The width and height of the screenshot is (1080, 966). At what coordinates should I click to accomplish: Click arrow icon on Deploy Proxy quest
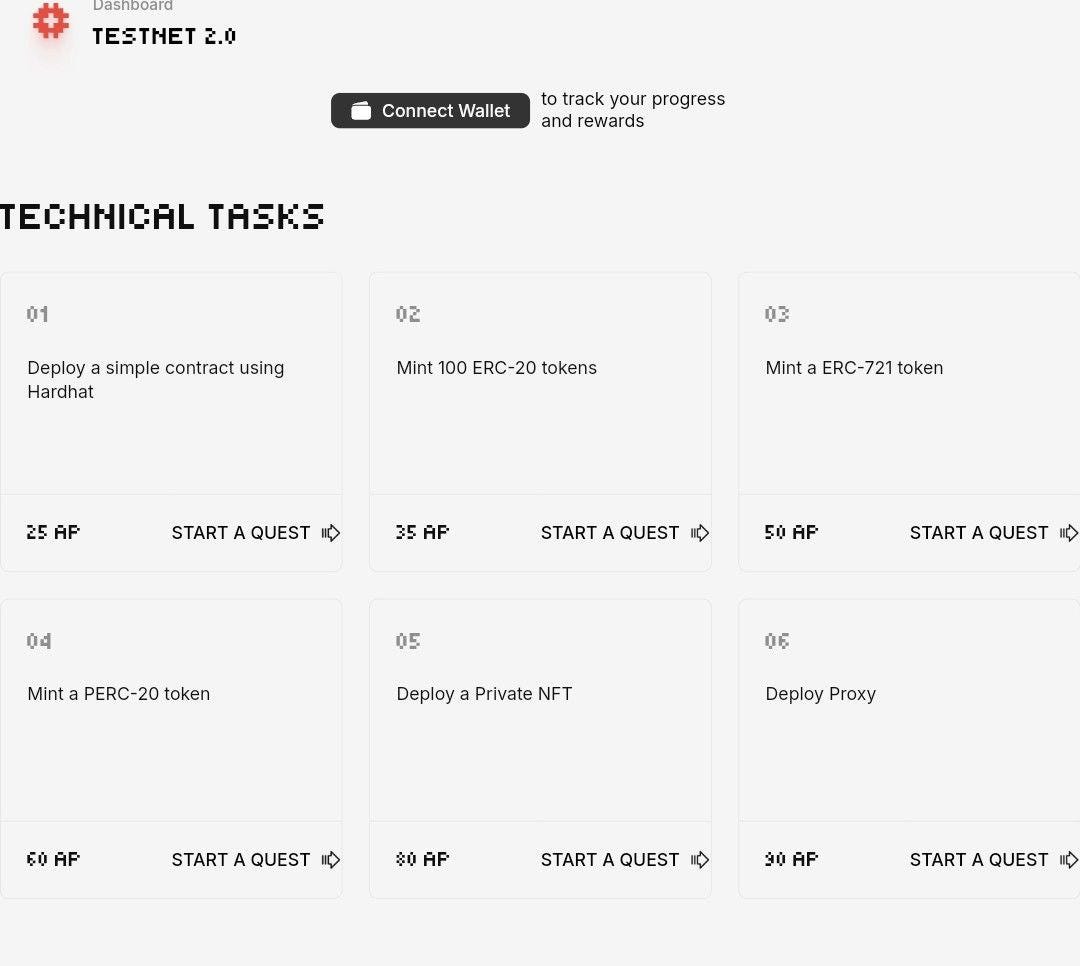(x=1069, y=860)
